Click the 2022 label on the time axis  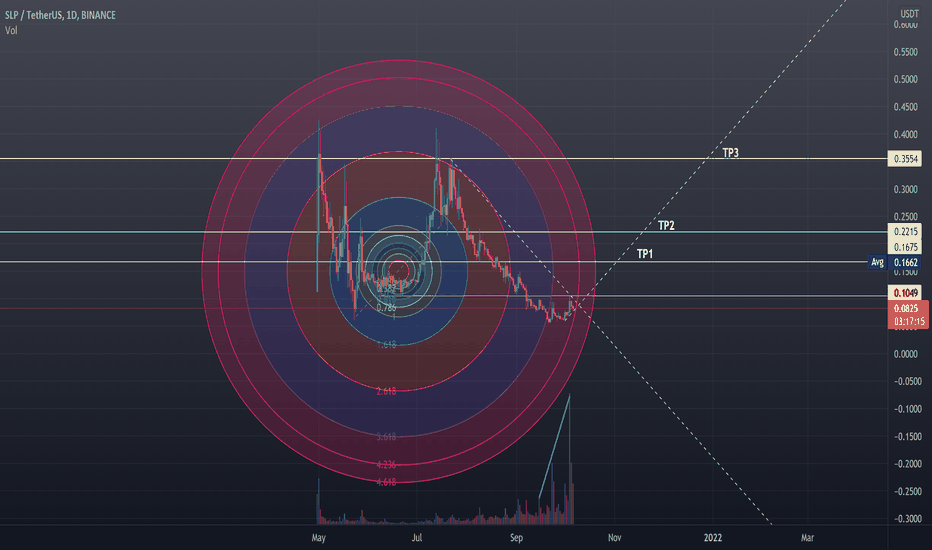click(713, 538)
